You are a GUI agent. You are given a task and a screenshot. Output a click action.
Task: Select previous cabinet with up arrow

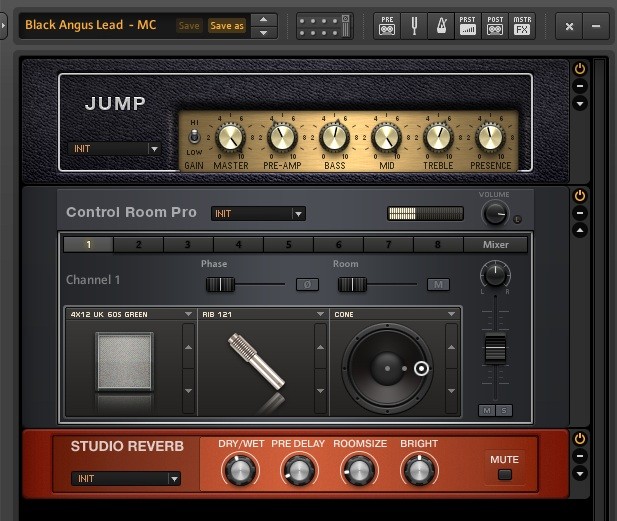click(x=188, y=347)
